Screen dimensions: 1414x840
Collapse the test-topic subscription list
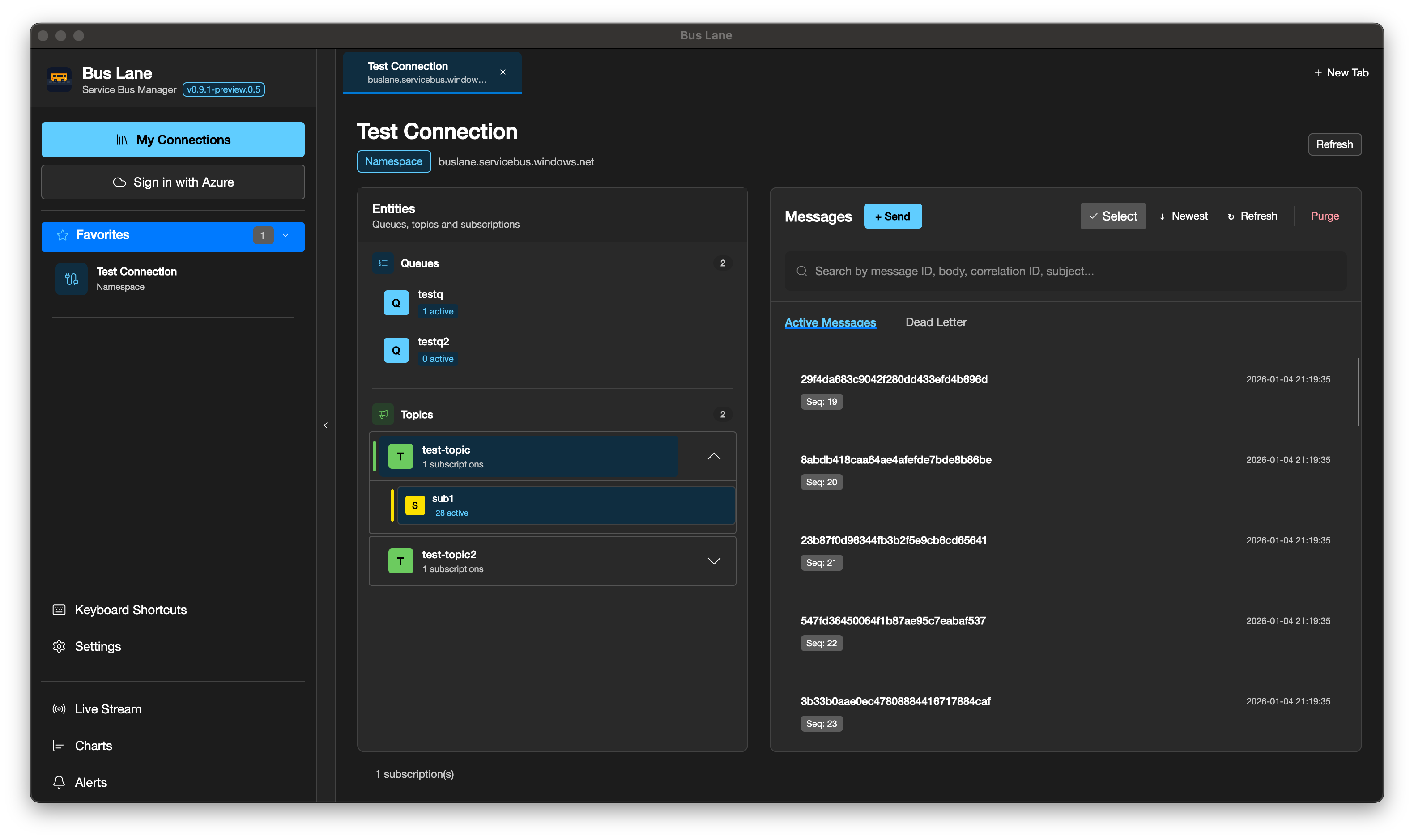(714, 456)
